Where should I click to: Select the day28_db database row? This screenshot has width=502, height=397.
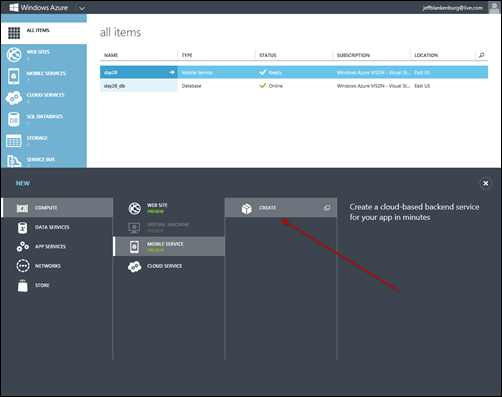pyautogui.click(x=294, y=86)
